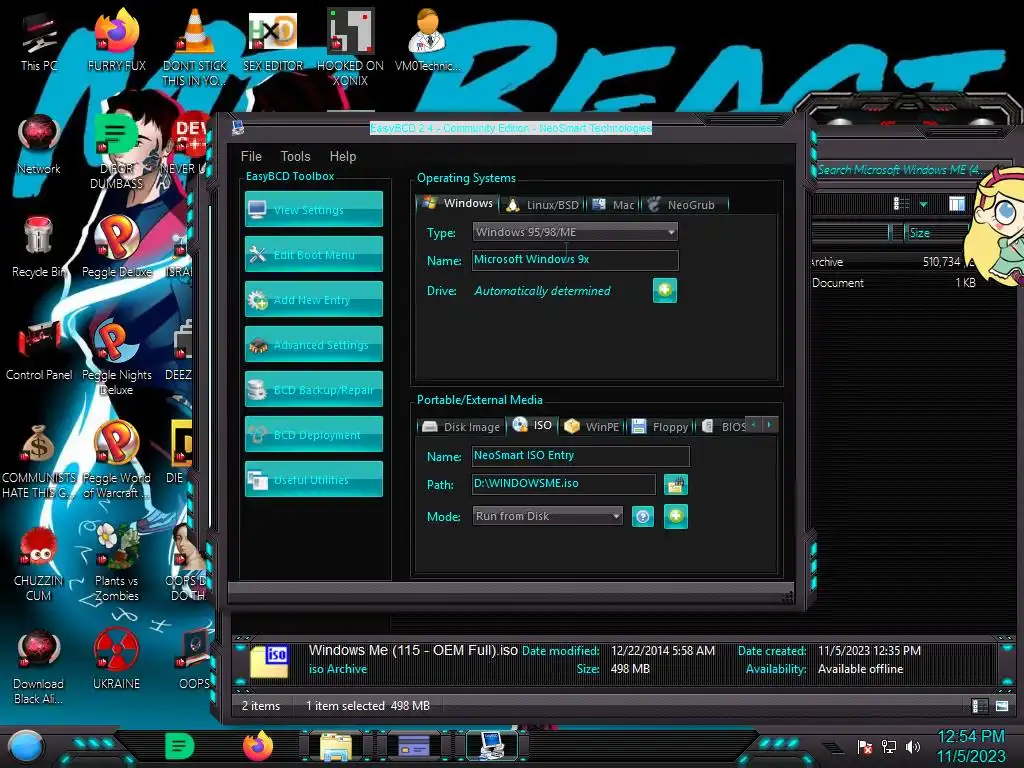
Task: Click the ISO Name field NeoSmart ISO Entry
Action: 581,456
